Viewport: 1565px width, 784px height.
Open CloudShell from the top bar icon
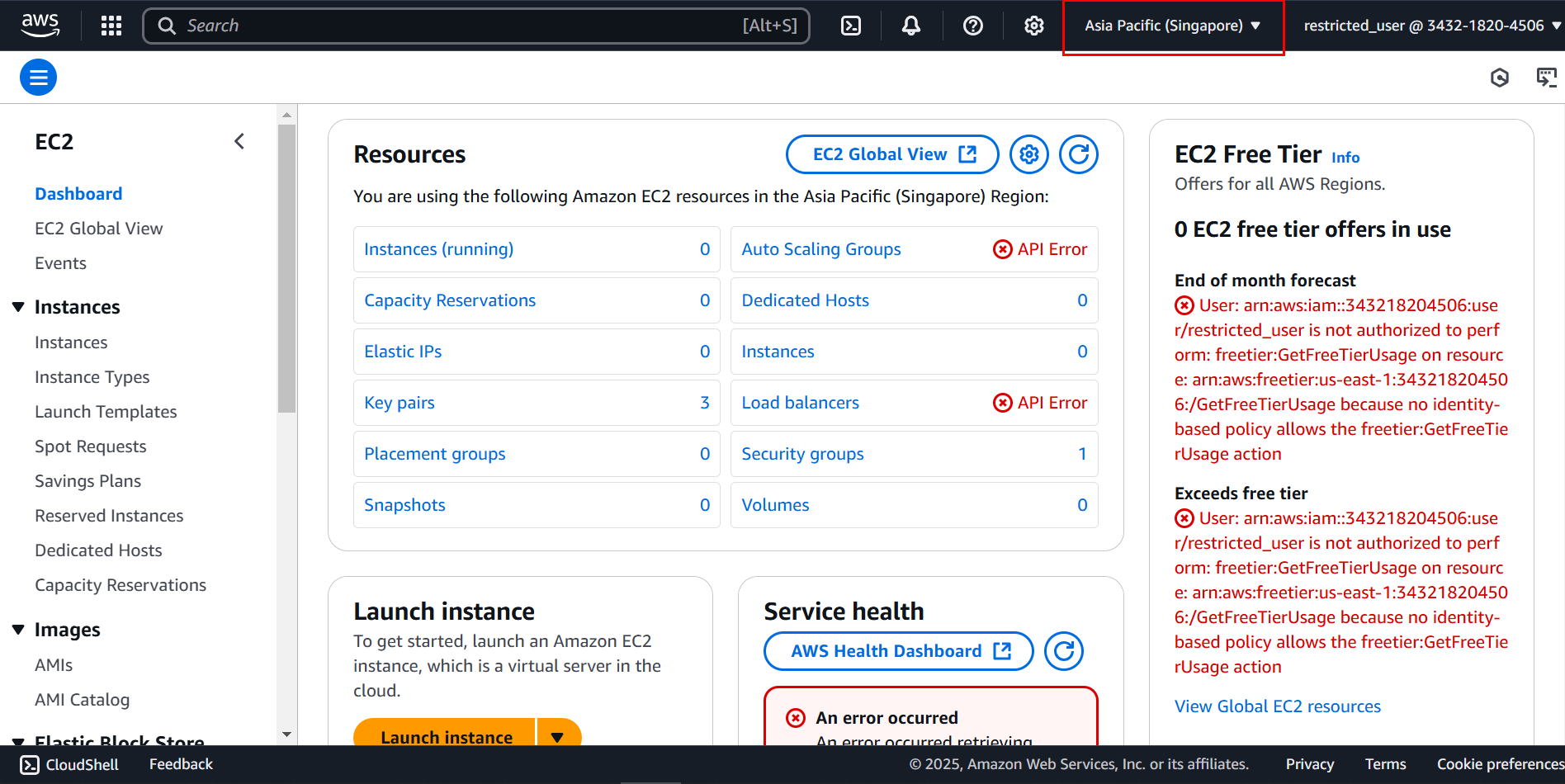[x=851, y=26]
